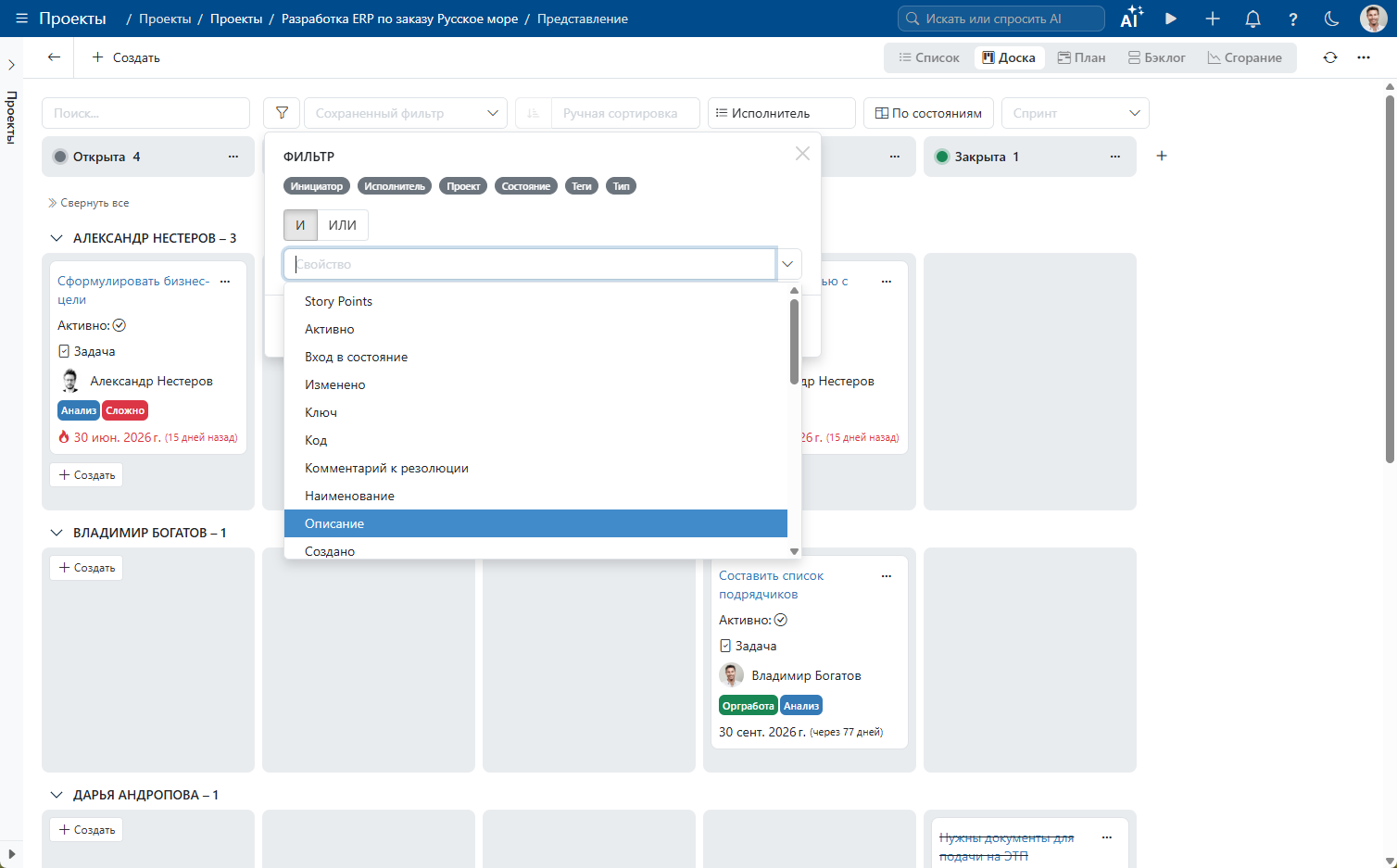Switch to Сгорание view

[x=1245, y=57]
